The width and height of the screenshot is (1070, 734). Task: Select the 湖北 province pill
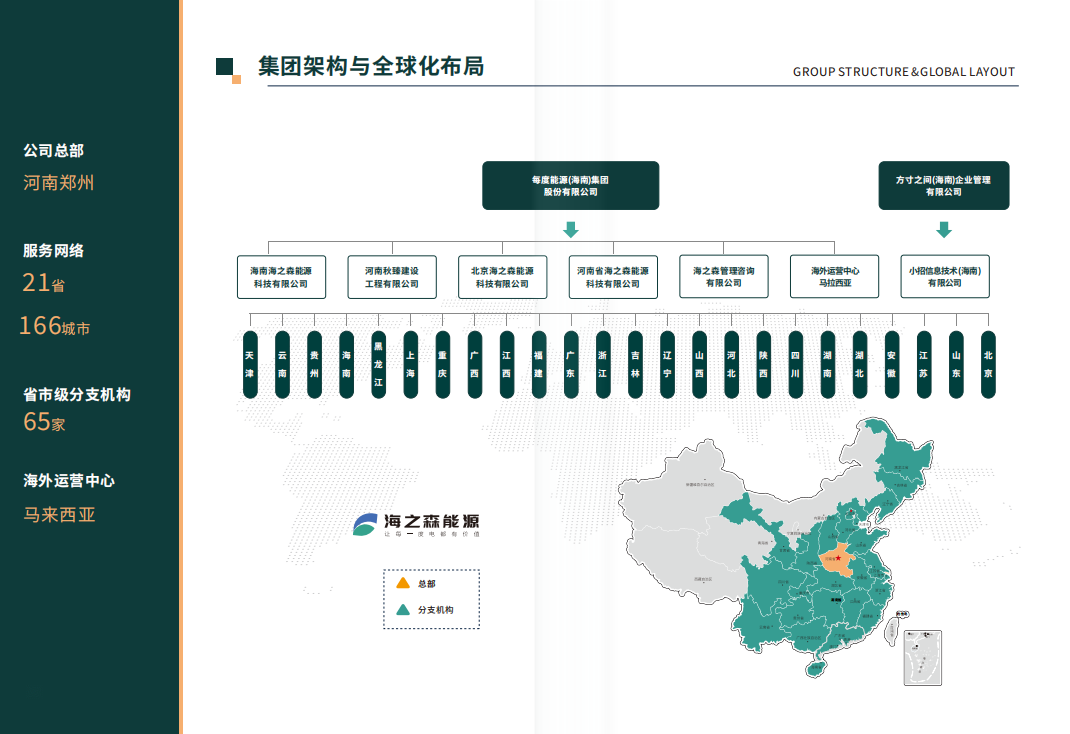pyautogui.click(x=860, y=364)
